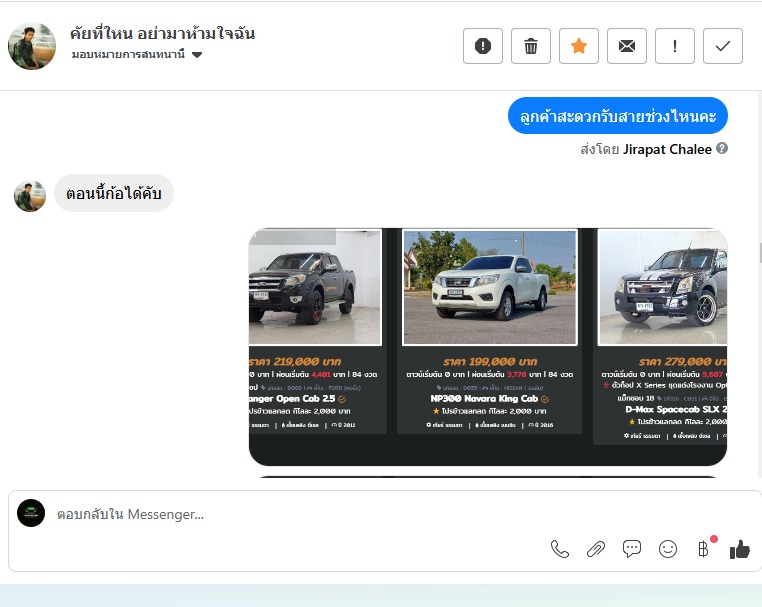Click price 199,000 baht text
Viewport: 762px width, 607px height.
pyautogui.click(x=490, y=362)
